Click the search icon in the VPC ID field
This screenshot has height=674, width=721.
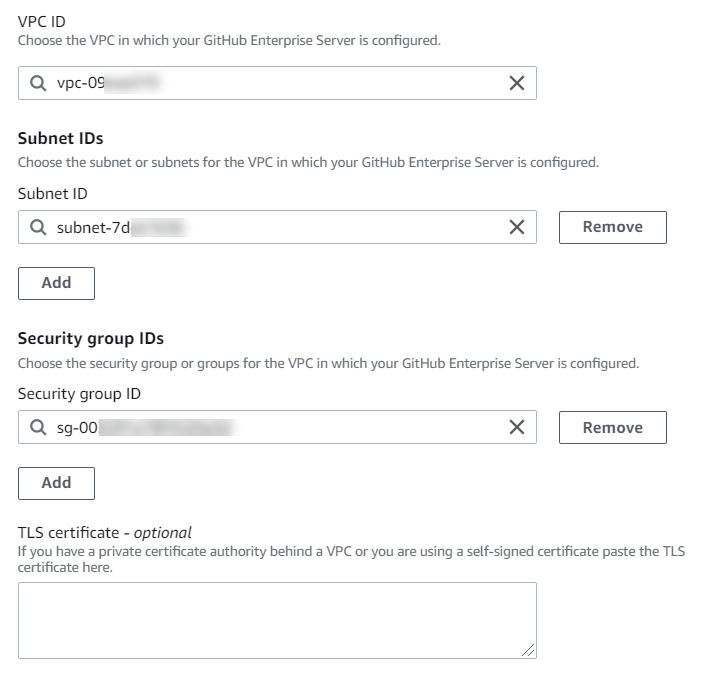tap(38, 83)
